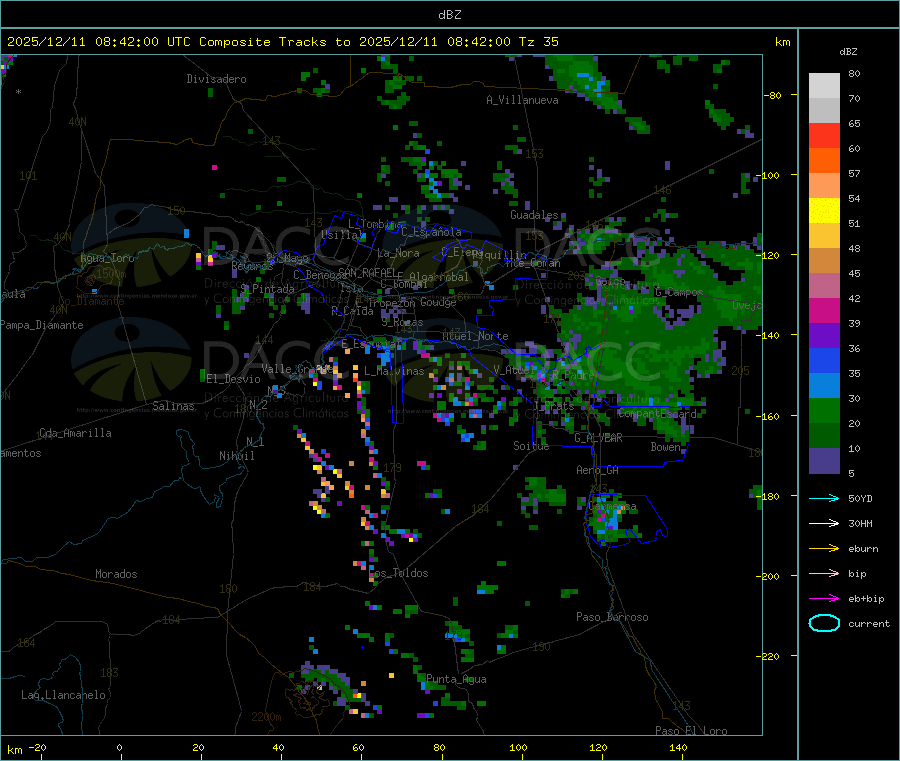Click the pink bip arrow legend icon
This screenshot has height=761, width=900.
click(x=824, y=573)
